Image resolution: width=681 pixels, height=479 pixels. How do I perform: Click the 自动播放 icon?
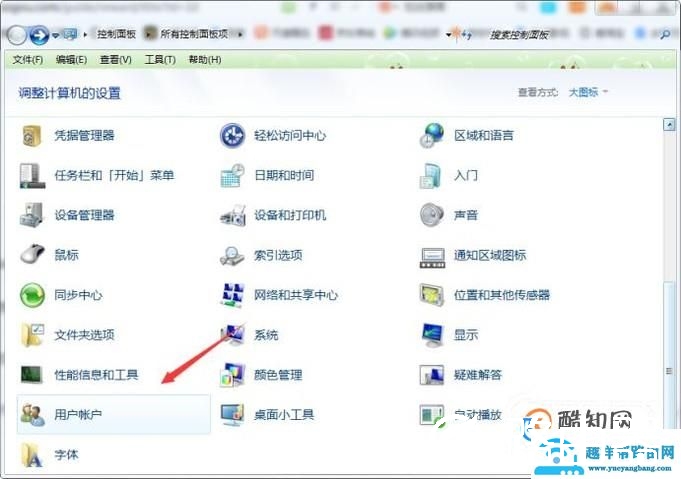[x=432, y=415]
